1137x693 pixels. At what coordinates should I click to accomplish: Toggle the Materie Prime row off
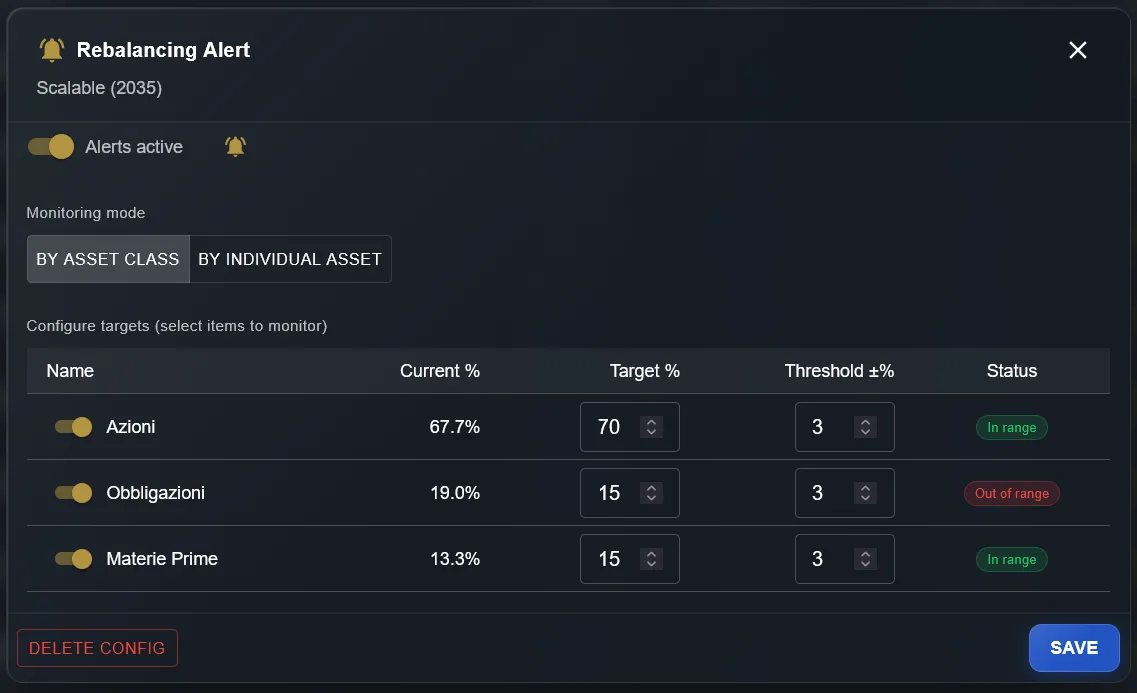pos(73,559)
